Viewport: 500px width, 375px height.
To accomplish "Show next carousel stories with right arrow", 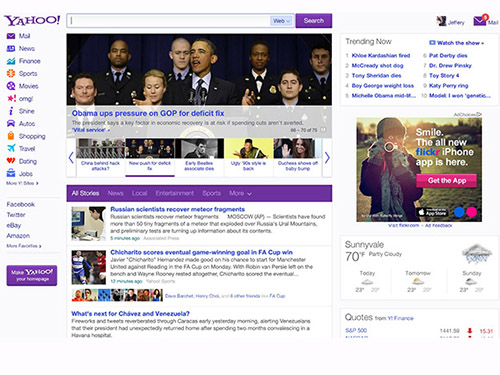I will point(327,158).
